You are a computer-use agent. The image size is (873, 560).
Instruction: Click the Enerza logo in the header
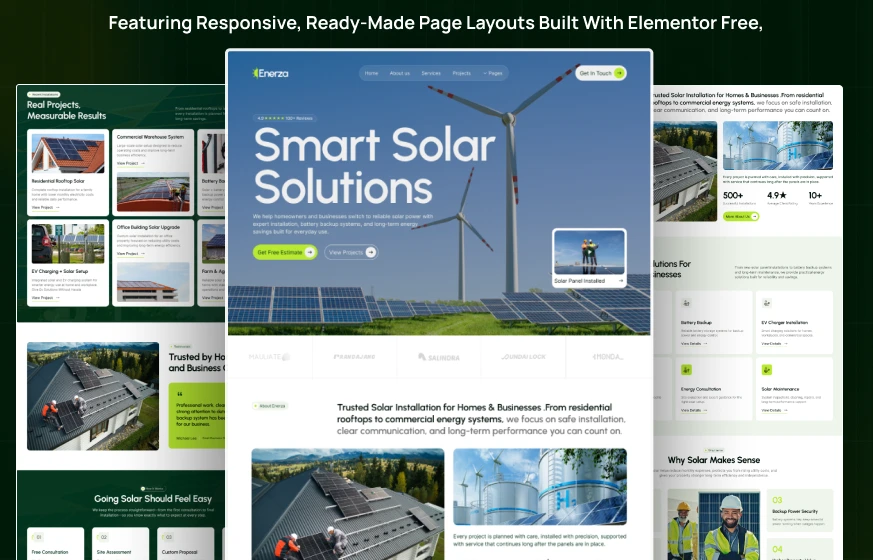[271, 73]
